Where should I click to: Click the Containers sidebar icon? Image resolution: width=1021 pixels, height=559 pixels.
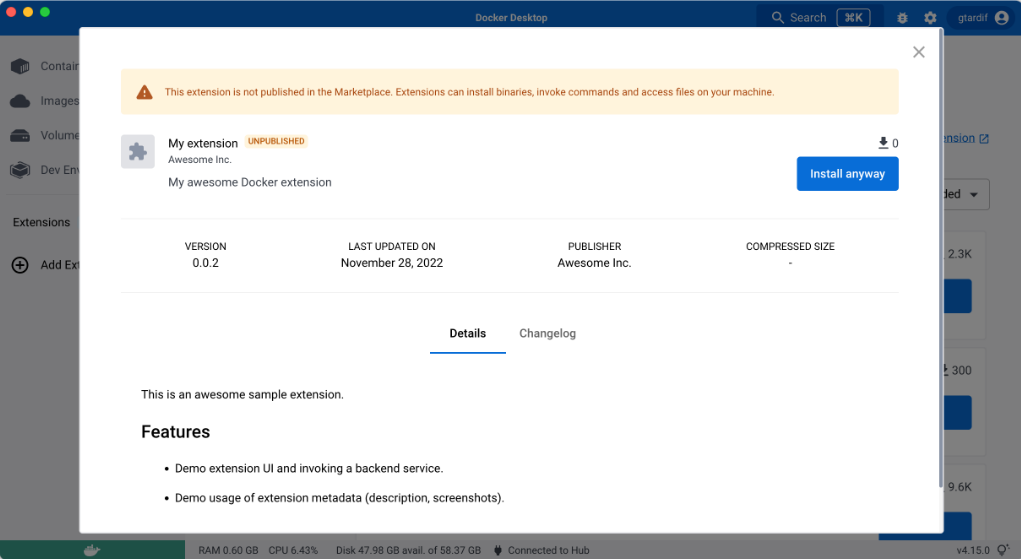coord(20,66)
